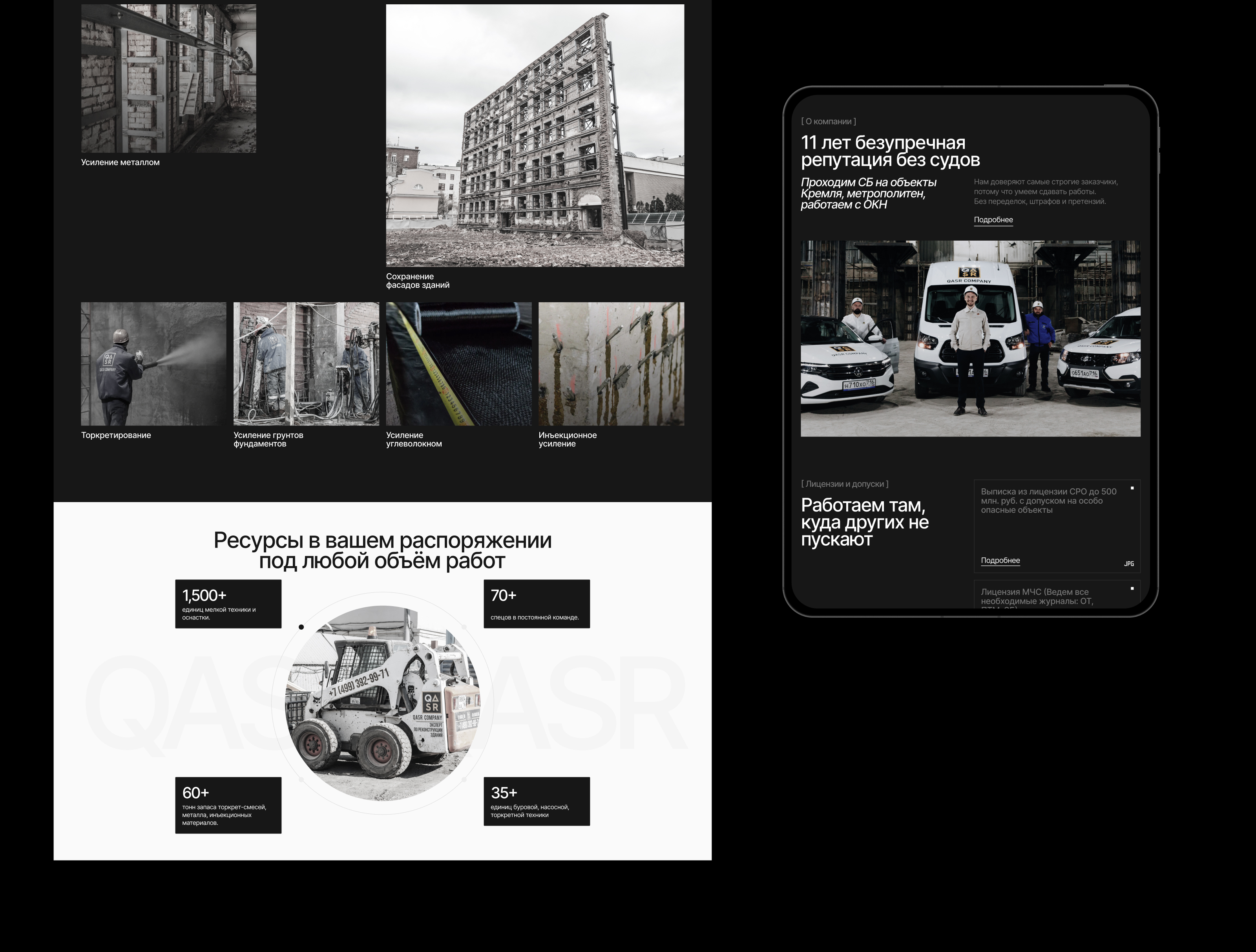1256x952 pixels.
Task: Click the round loader photo in the center
Action: coord(382,703)
